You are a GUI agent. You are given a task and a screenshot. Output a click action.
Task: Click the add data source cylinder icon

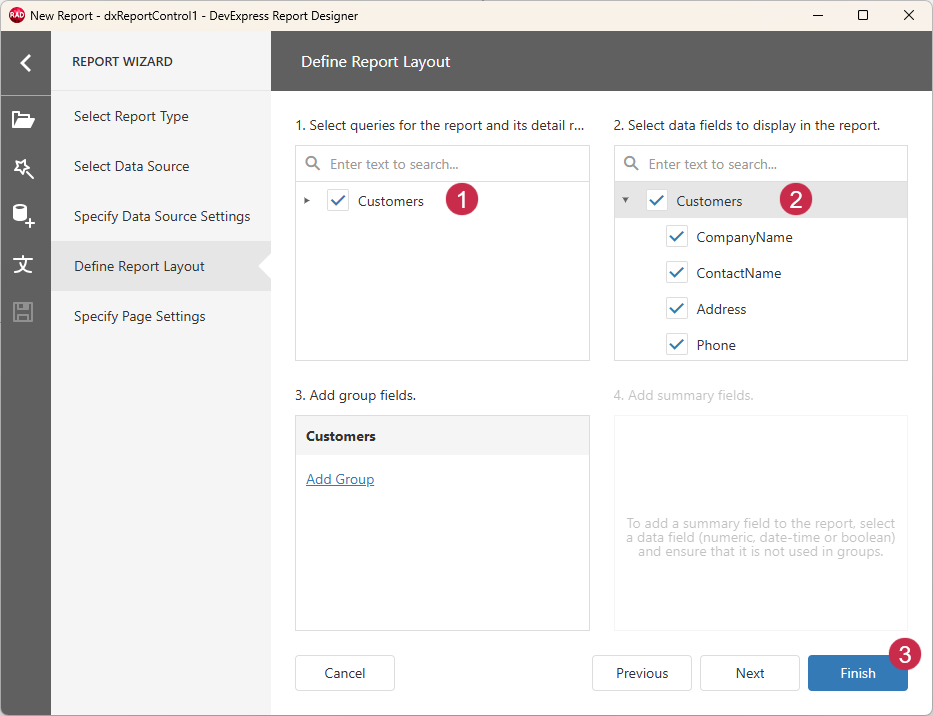(x=24, y=215)
